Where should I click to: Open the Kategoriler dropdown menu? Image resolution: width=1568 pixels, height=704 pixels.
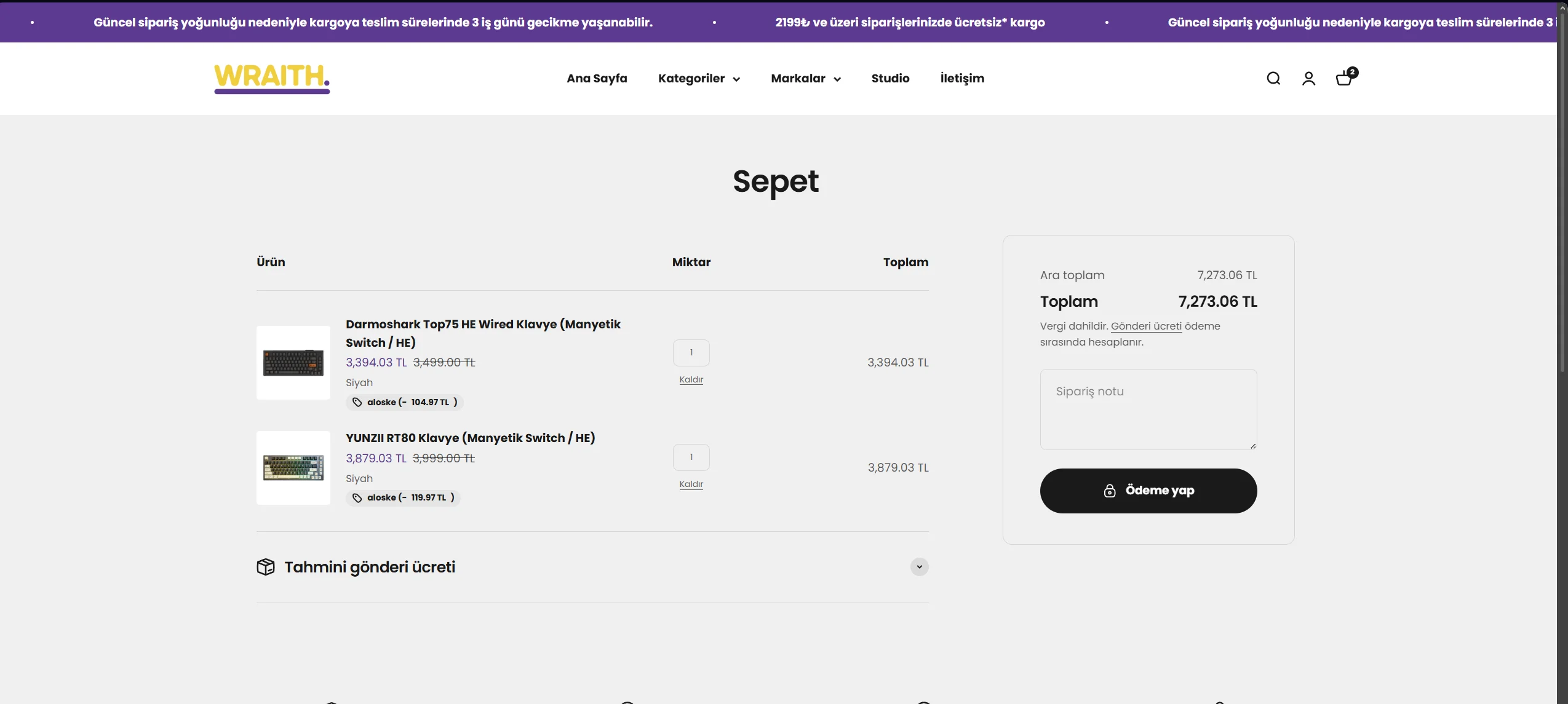(x=699, y=79)
